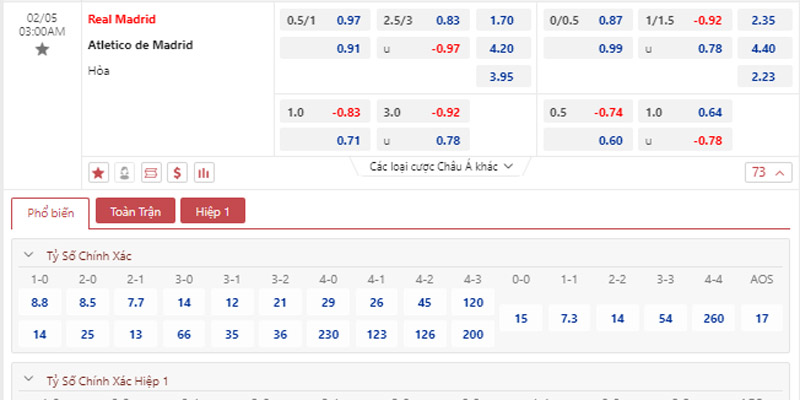Collapse the 'Tỷ Số Chính Xác' section chevron
The image size is (800, 400).
tap(29, 255)
